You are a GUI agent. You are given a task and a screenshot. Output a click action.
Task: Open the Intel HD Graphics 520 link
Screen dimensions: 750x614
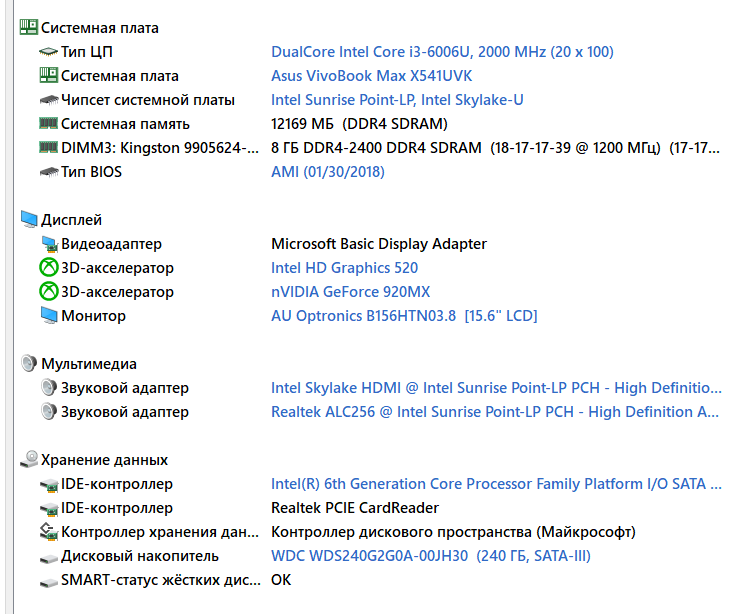344,267
